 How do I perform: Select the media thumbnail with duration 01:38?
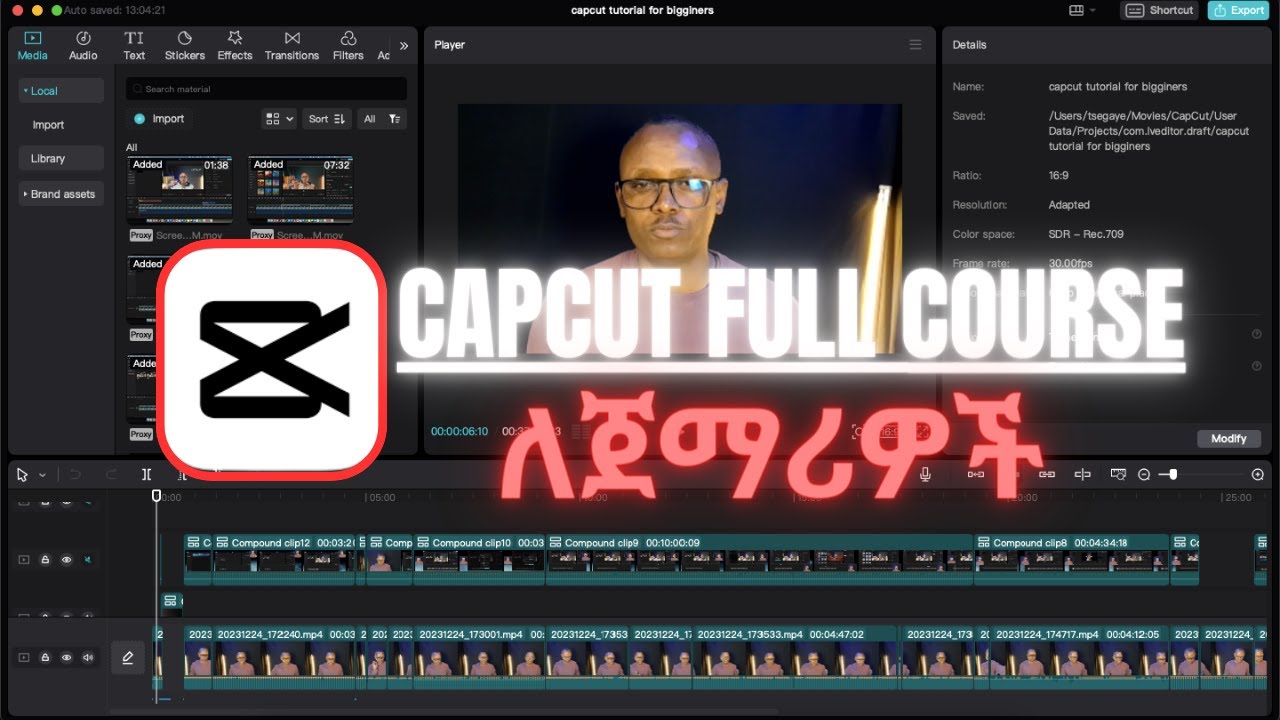(179, 188)
